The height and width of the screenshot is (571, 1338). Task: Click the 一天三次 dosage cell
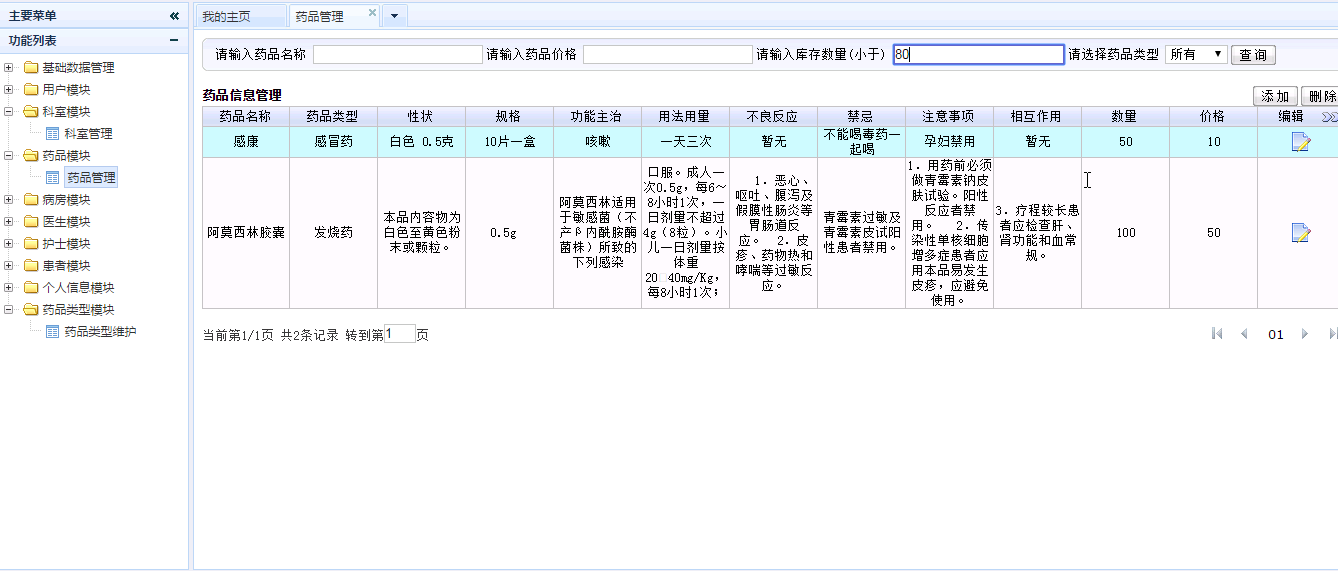pyautogui.click(x=685, y=142)
